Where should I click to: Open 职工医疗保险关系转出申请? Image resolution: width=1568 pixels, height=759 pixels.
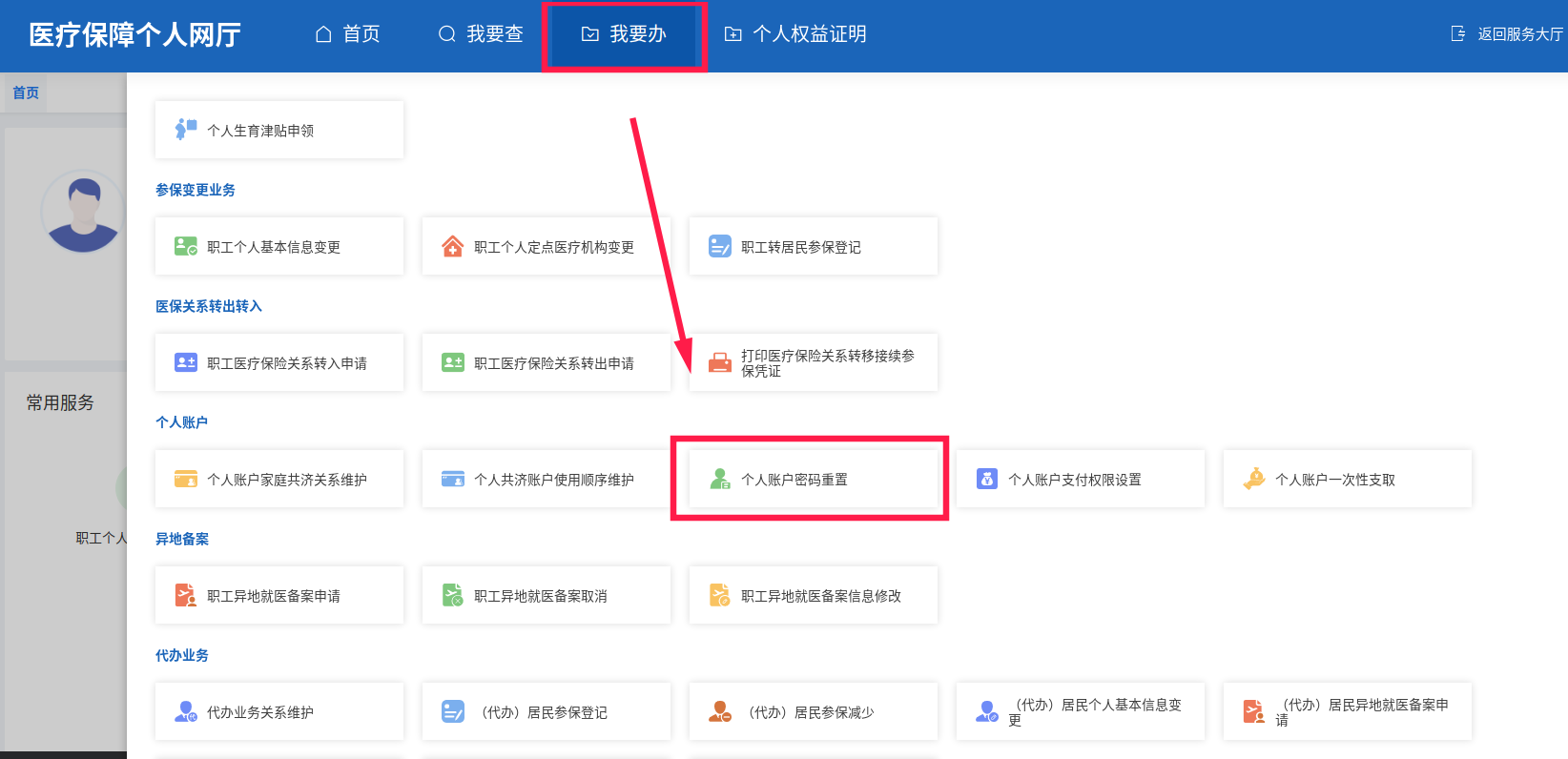[x=547, y=362]
